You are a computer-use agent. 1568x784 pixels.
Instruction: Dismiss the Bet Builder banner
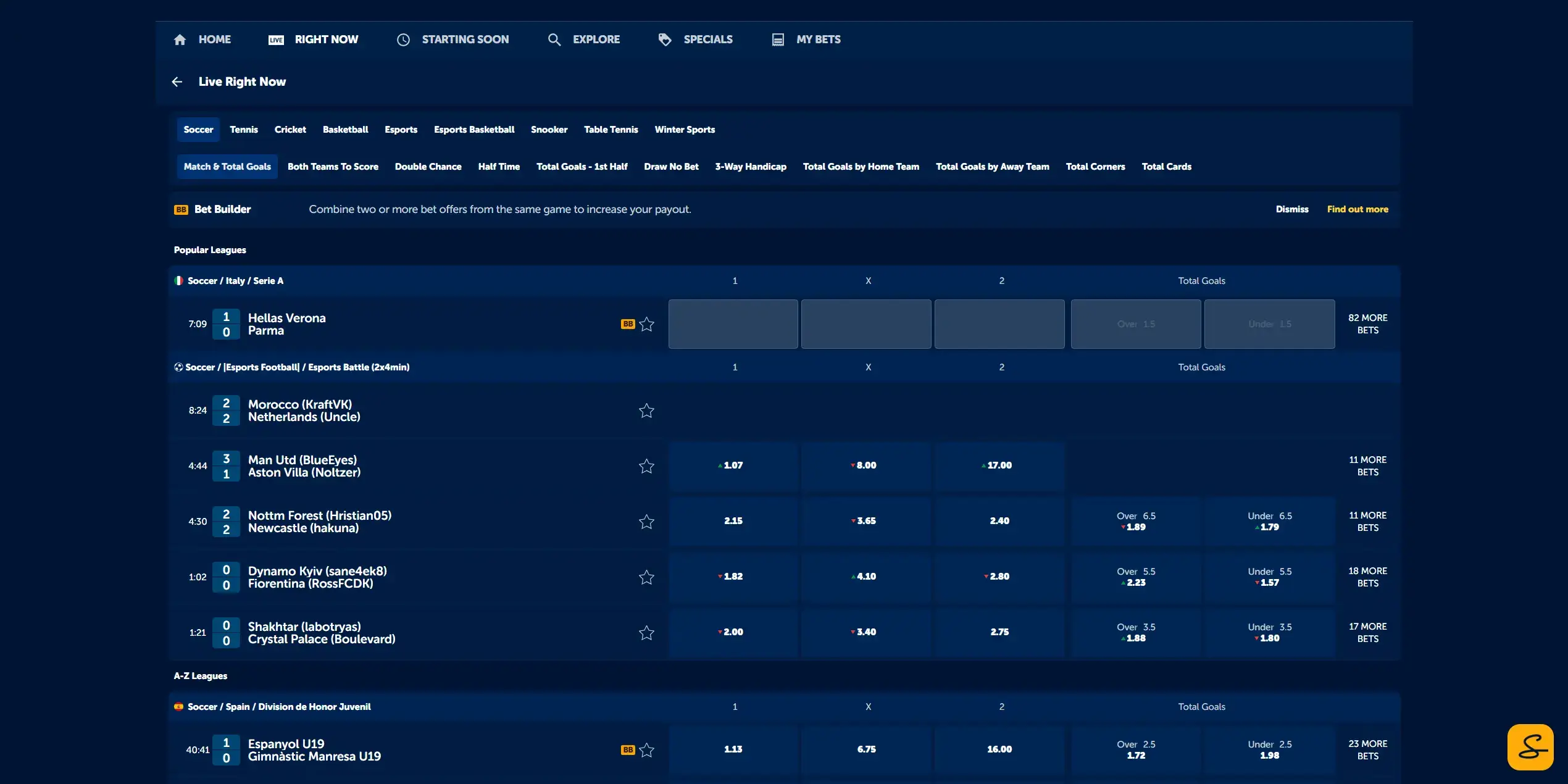pos(1292,209)
